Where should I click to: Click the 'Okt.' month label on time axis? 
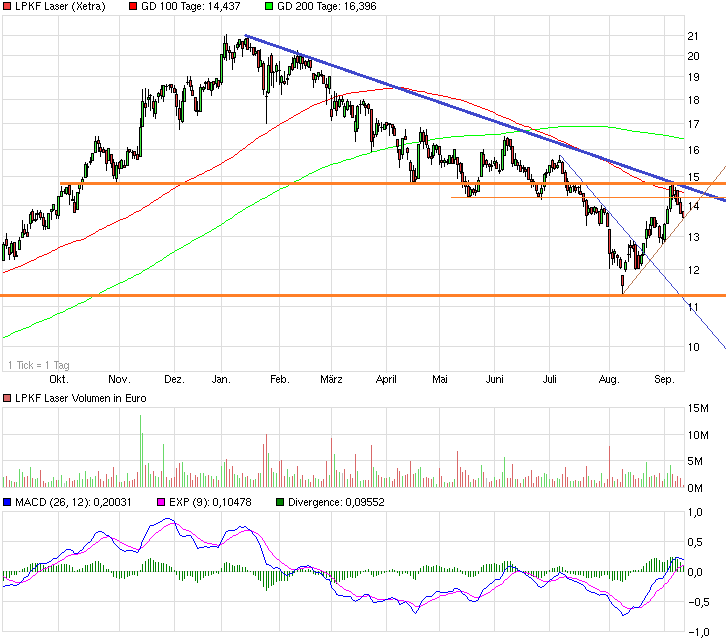[x=59, y=379]
